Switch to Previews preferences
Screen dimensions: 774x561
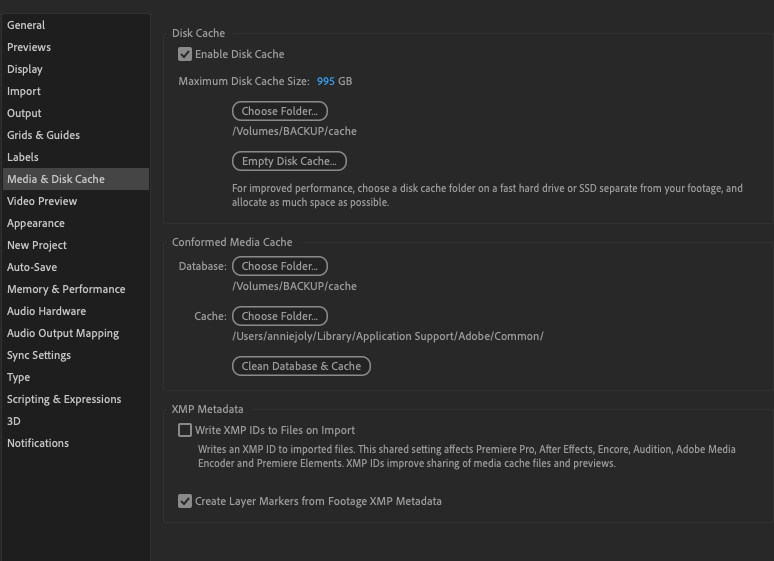[29, 47]
